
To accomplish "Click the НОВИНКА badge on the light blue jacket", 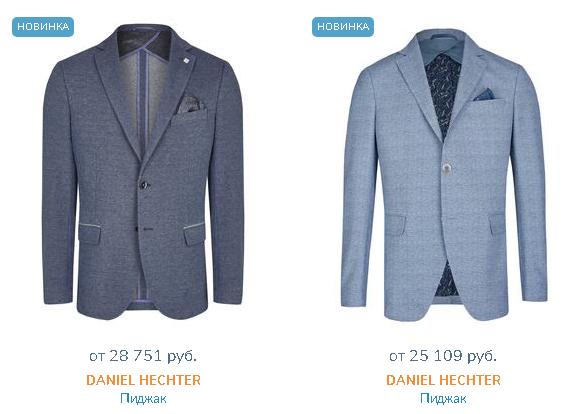I will (343, 27).
